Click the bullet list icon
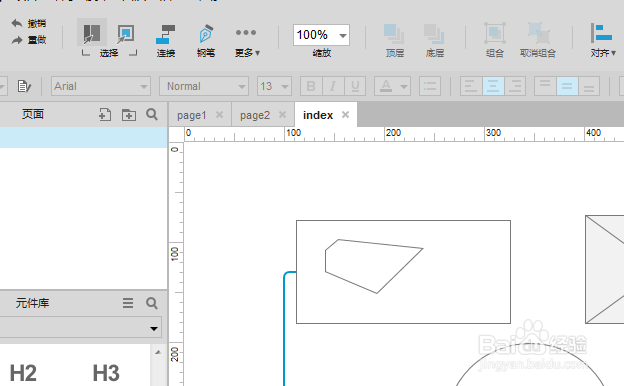This screenshot has height=386, width=624. [x=430, y=86]
